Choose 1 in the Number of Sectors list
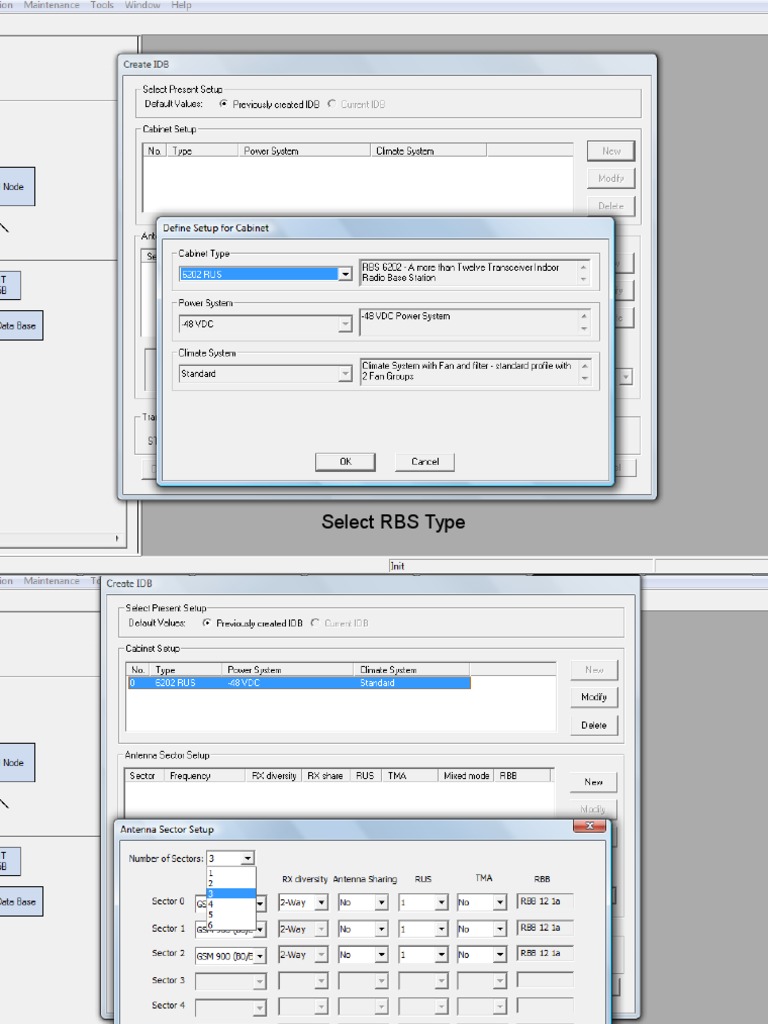 231,872
